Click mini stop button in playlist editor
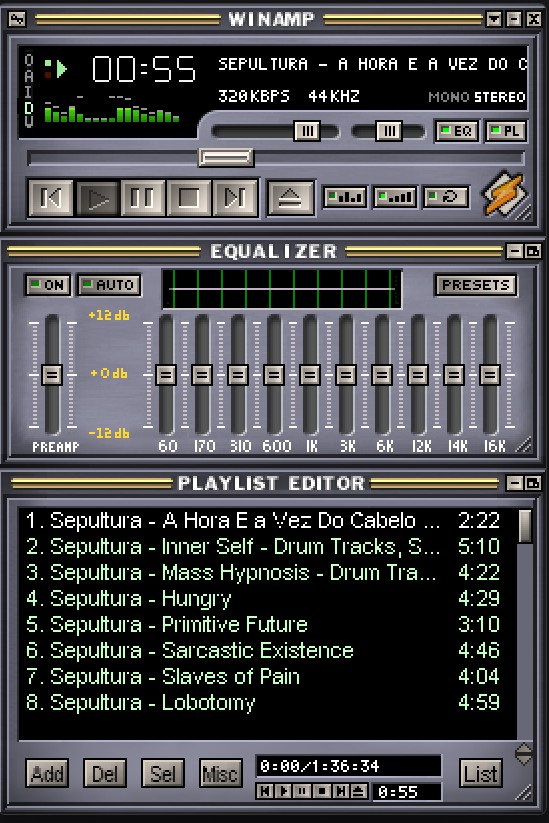549x823 pixels. pos(323,790)
